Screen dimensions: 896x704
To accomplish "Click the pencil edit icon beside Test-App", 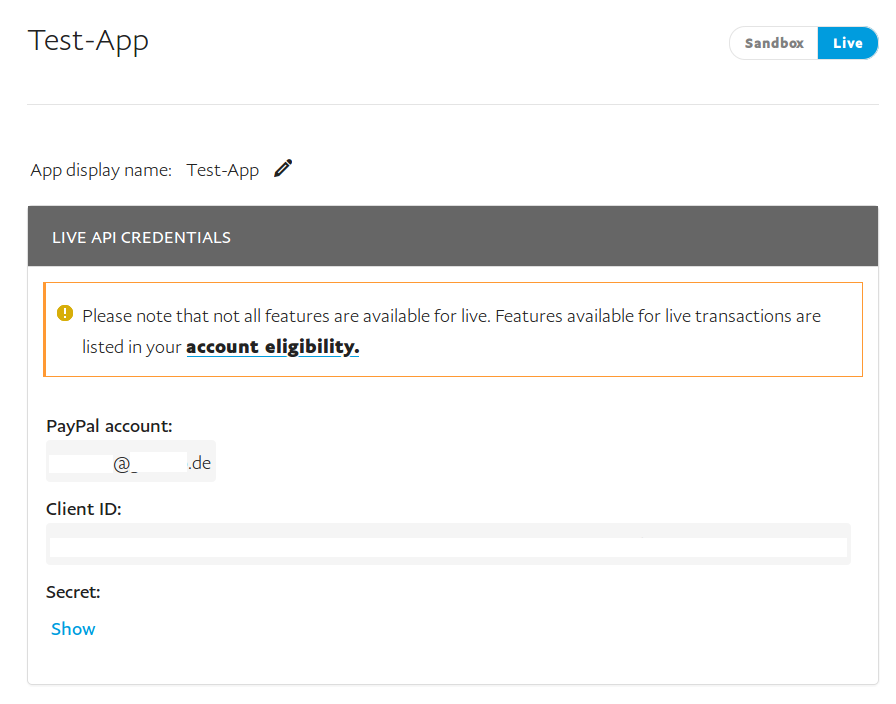I will click(283, 169).
